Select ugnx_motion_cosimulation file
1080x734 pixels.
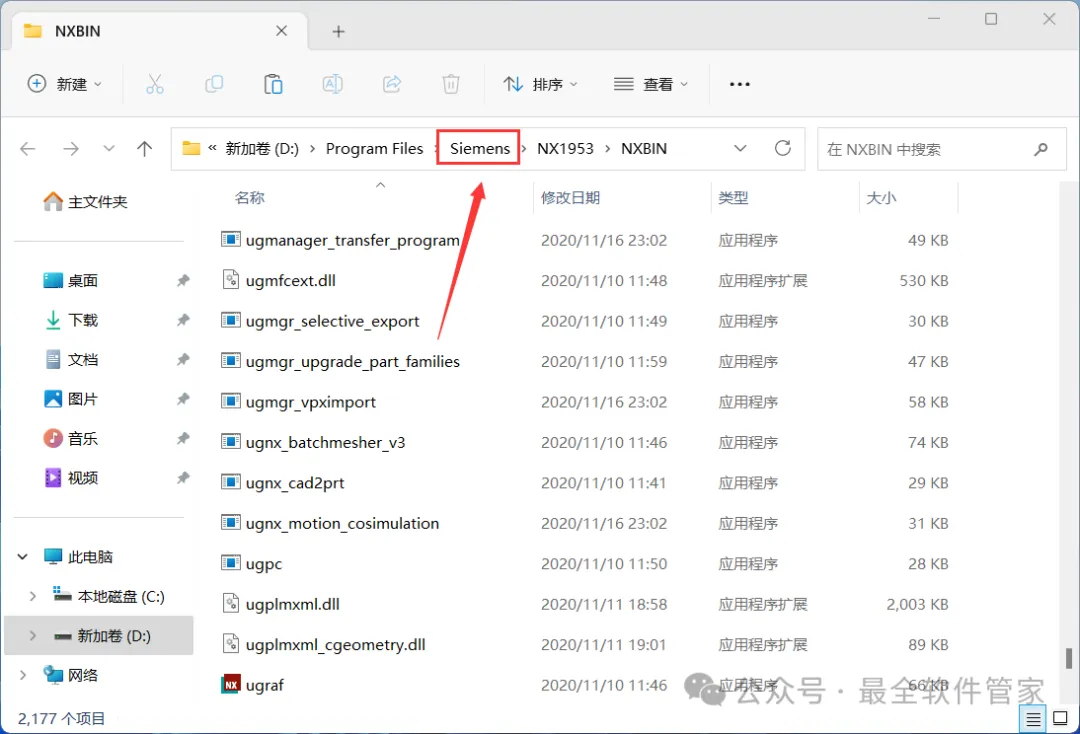pos(342,523)
